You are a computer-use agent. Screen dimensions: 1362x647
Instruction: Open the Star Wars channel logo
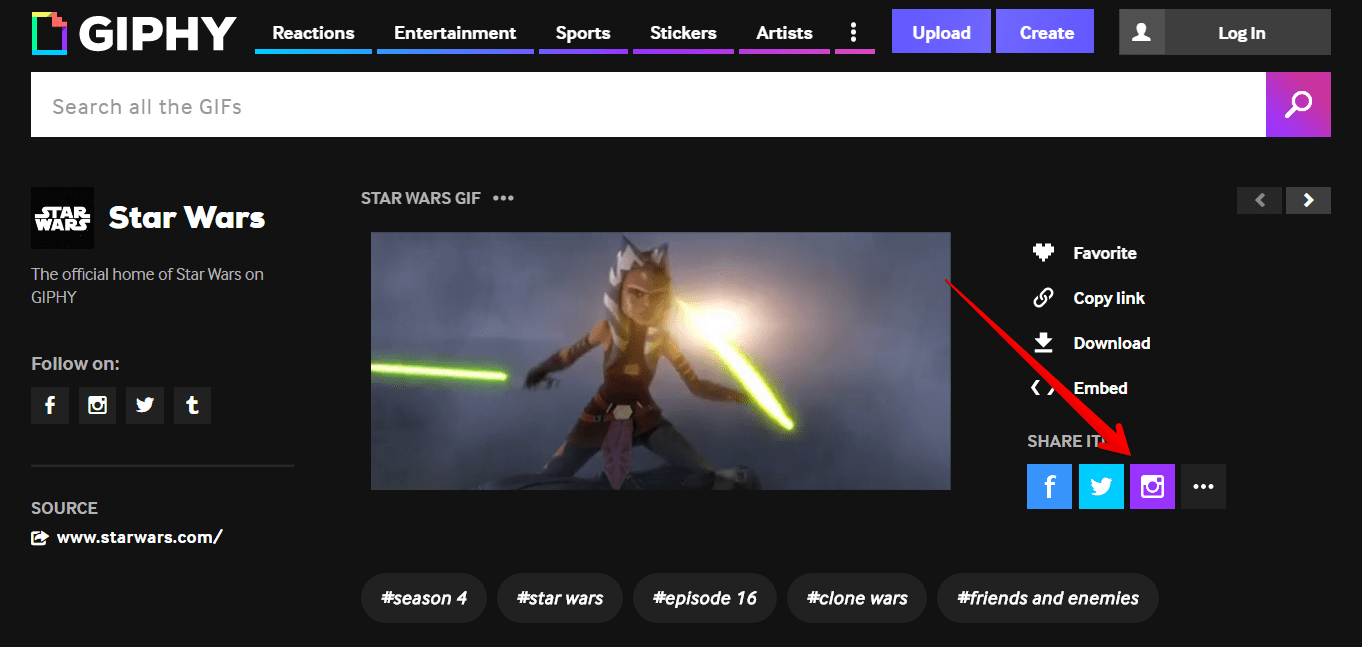(x=62, y=218)
